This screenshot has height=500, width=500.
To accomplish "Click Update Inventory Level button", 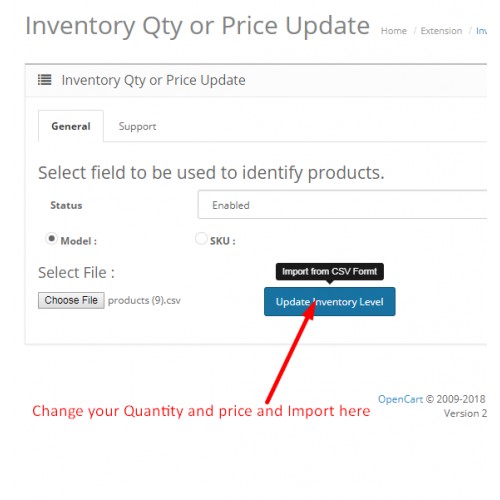I will 330,302.
